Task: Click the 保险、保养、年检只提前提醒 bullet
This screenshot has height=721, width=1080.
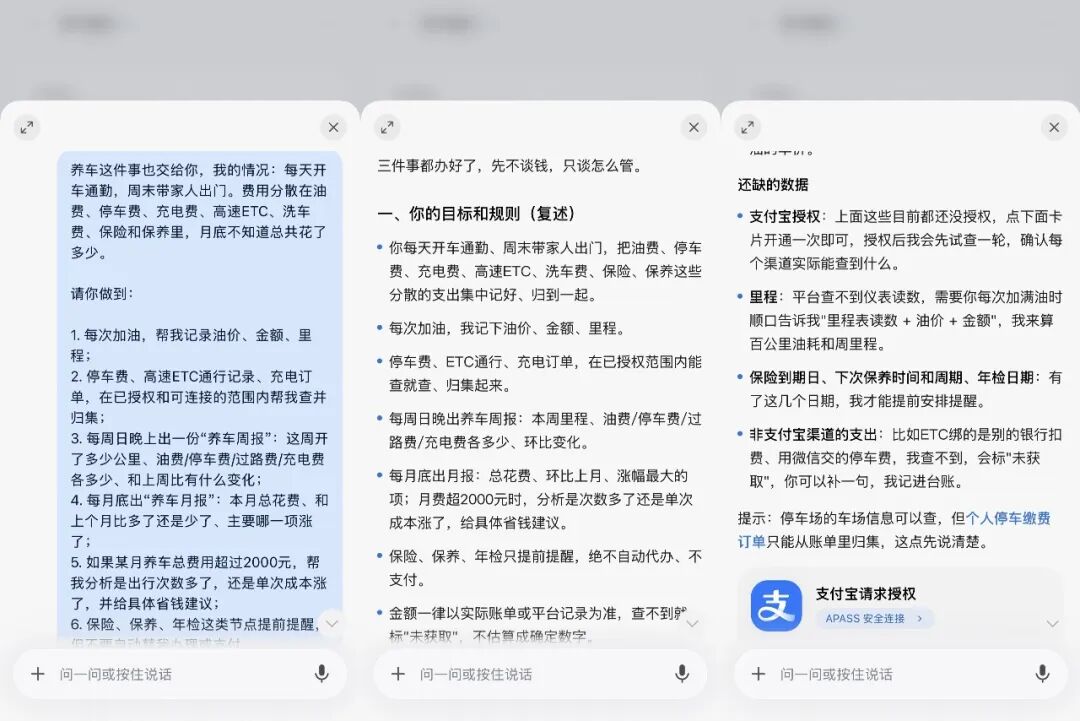Action: point(545,568)
